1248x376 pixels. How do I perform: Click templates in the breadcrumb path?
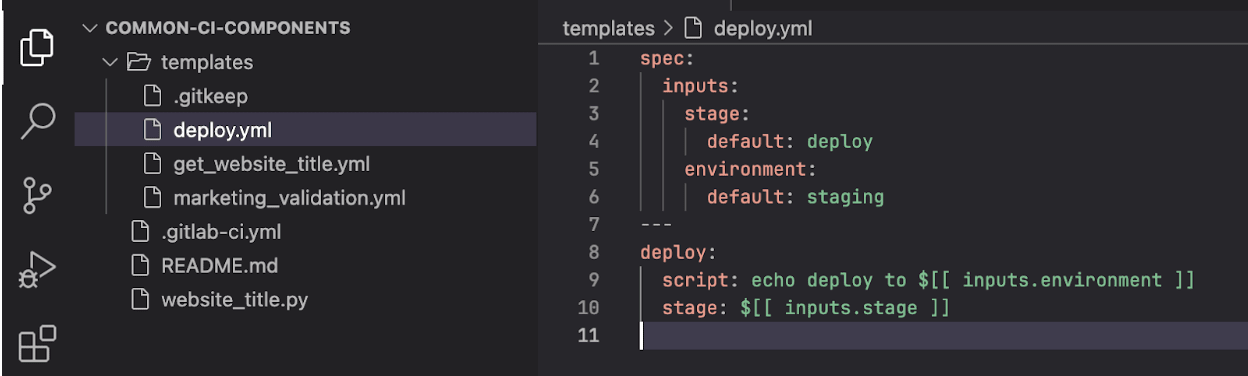[608, 28]
